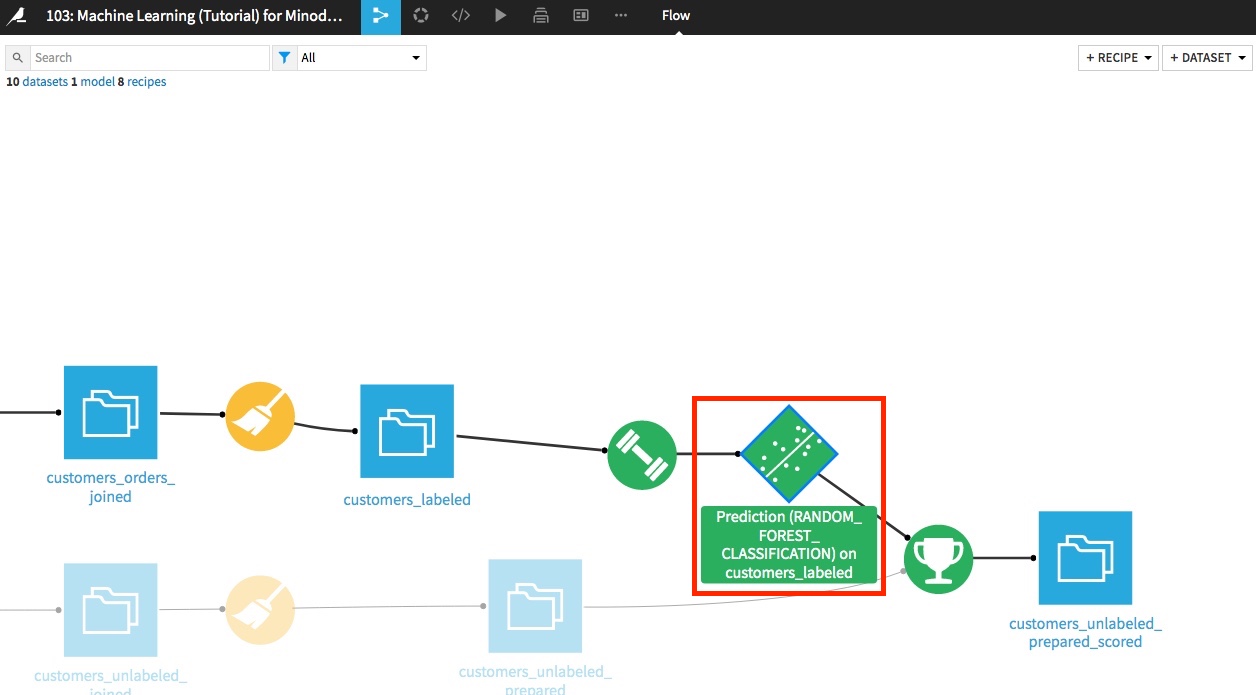Select the green dumbbell train recipe
The image size is (1256, 695).
click(x=642, y=455)
